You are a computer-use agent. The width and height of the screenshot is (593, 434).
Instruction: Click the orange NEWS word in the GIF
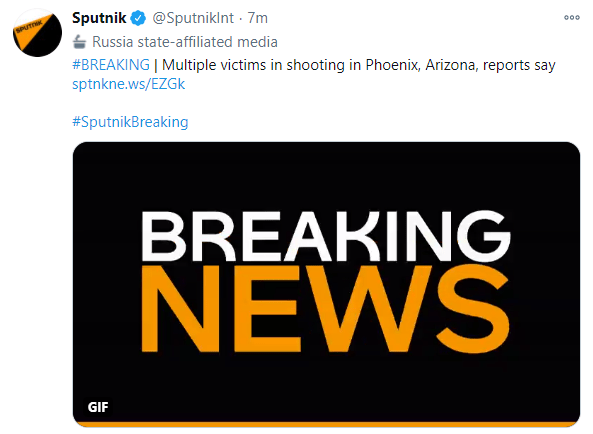pyautogui.click(x=325, y=308)
